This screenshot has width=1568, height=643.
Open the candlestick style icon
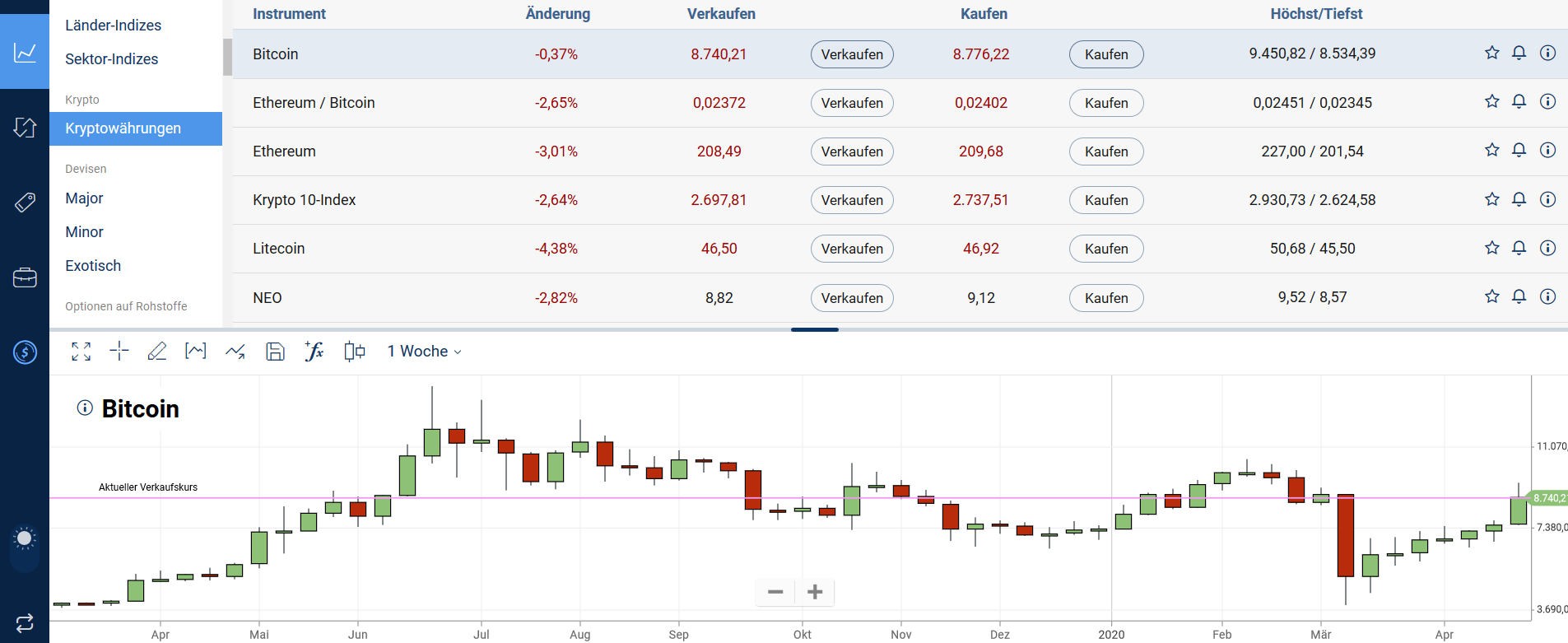click(x=355, y=352)
